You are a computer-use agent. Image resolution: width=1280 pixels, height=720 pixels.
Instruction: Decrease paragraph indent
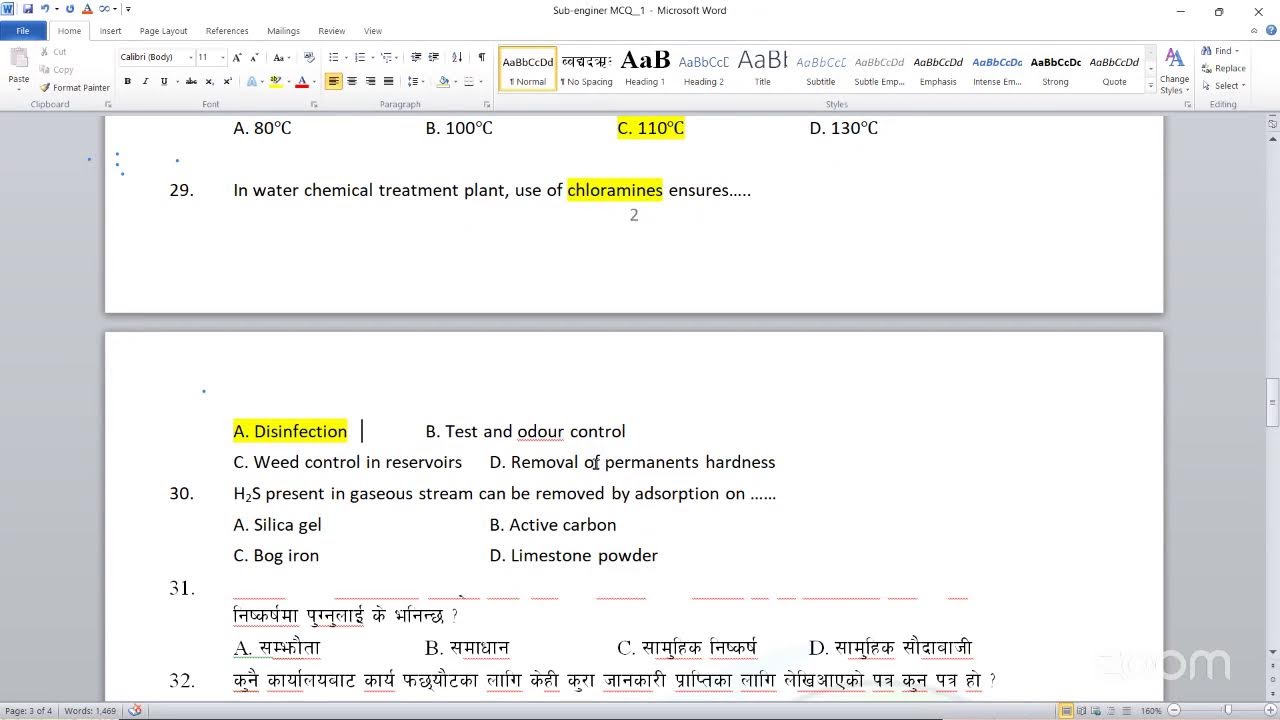(417, 57)
